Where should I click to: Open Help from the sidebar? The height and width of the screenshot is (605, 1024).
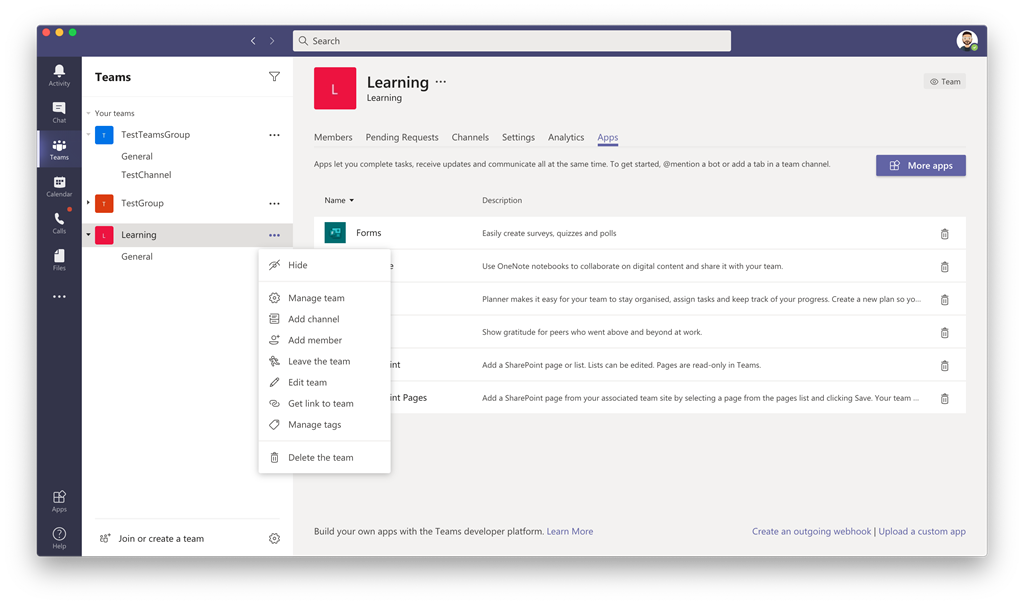[x=58, y=535]
